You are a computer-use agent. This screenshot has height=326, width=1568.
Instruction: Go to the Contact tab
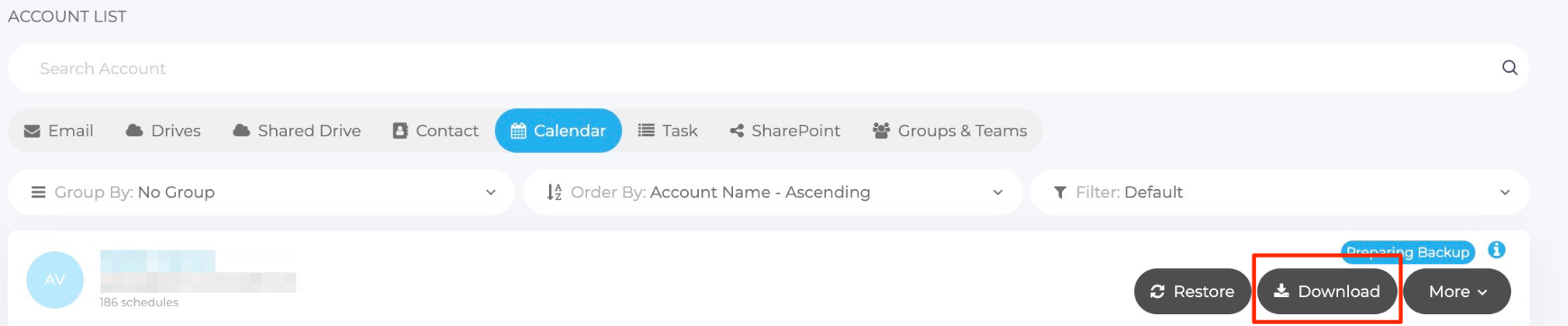436,131
